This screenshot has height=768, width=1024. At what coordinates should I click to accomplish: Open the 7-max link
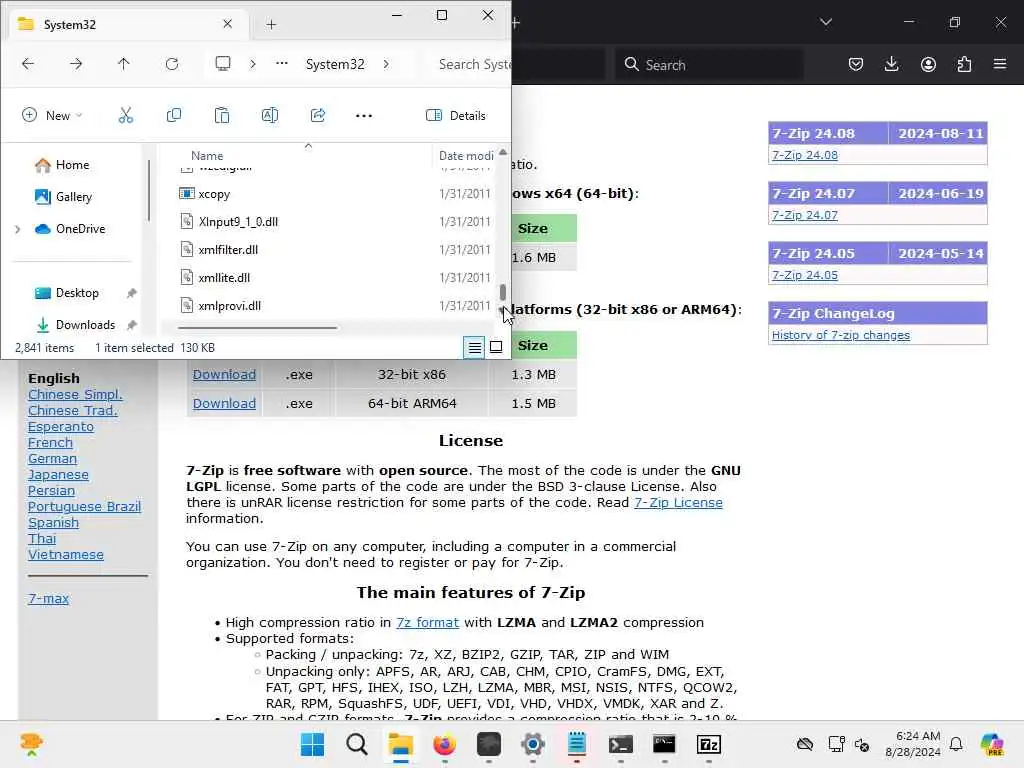(x=48, y=599)
